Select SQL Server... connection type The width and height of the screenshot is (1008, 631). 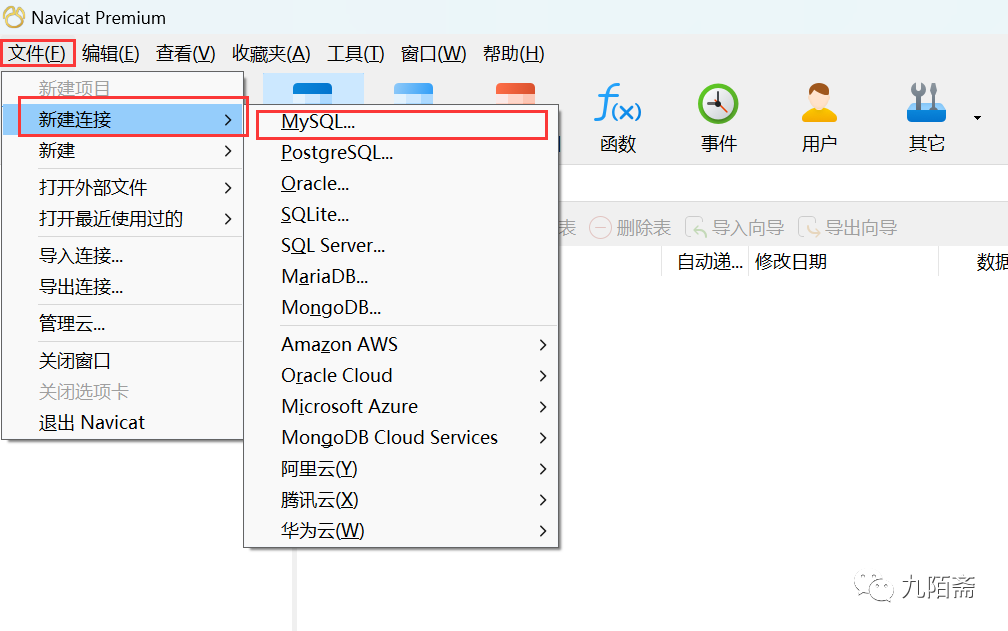click(x=401, y=245)
